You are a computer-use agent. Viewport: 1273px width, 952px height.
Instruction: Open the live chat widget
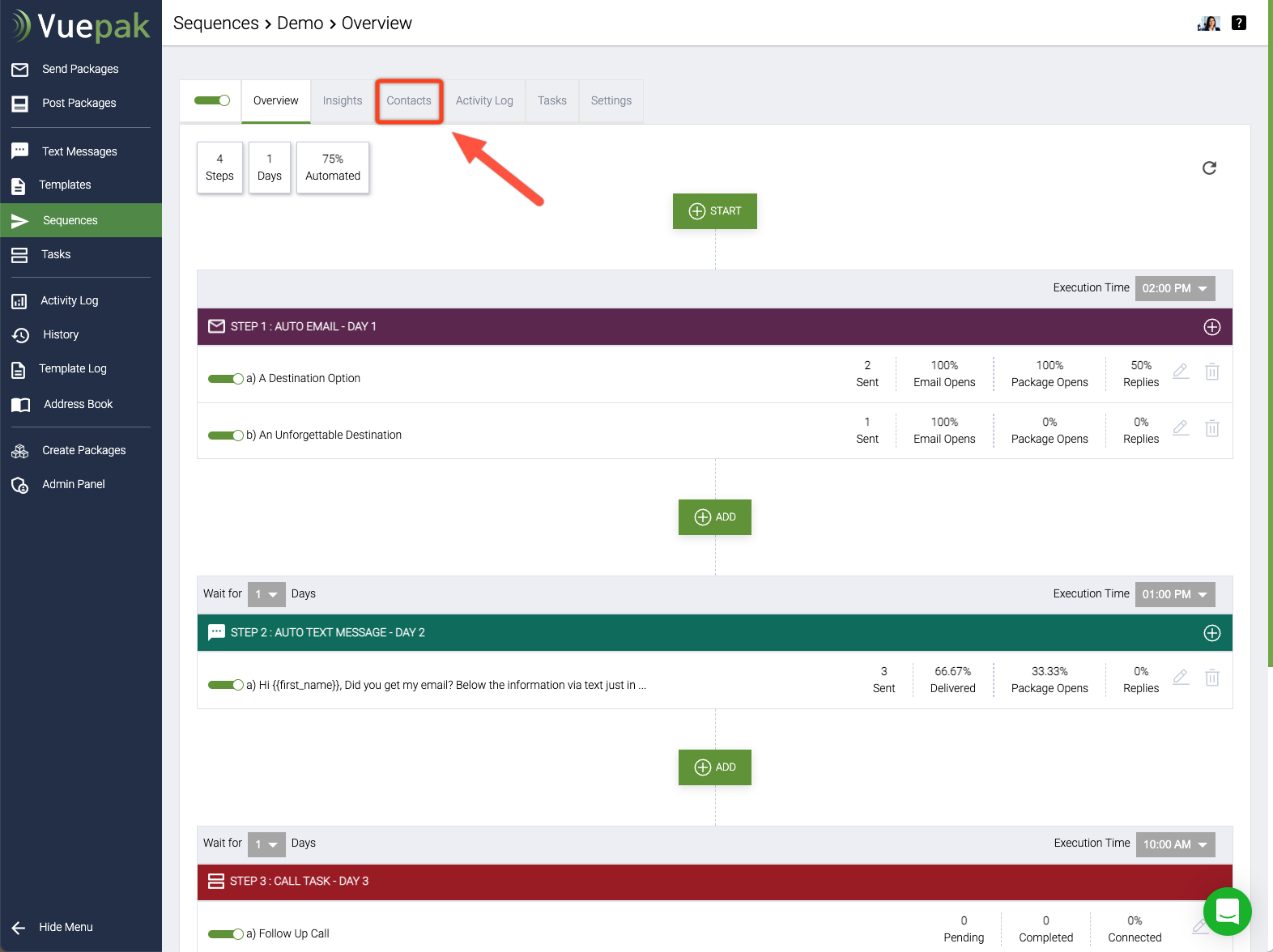[1227, 911]
